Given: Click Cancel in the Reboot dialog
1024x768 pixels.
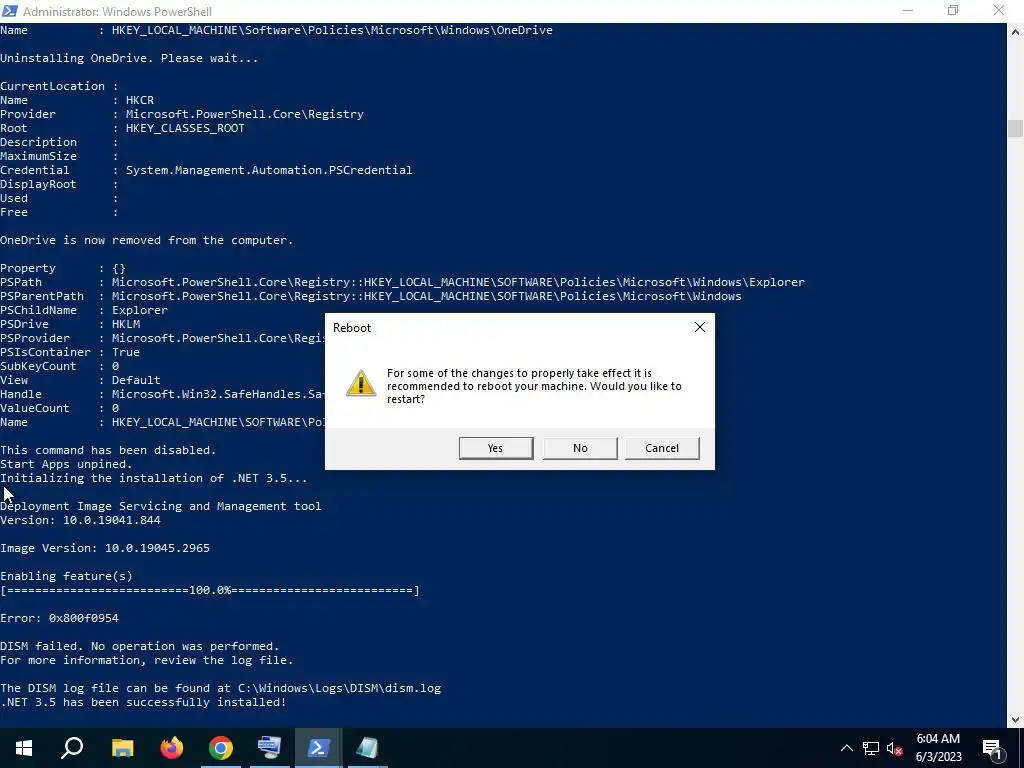Looking at the screenshot, I should click(662, 448).
